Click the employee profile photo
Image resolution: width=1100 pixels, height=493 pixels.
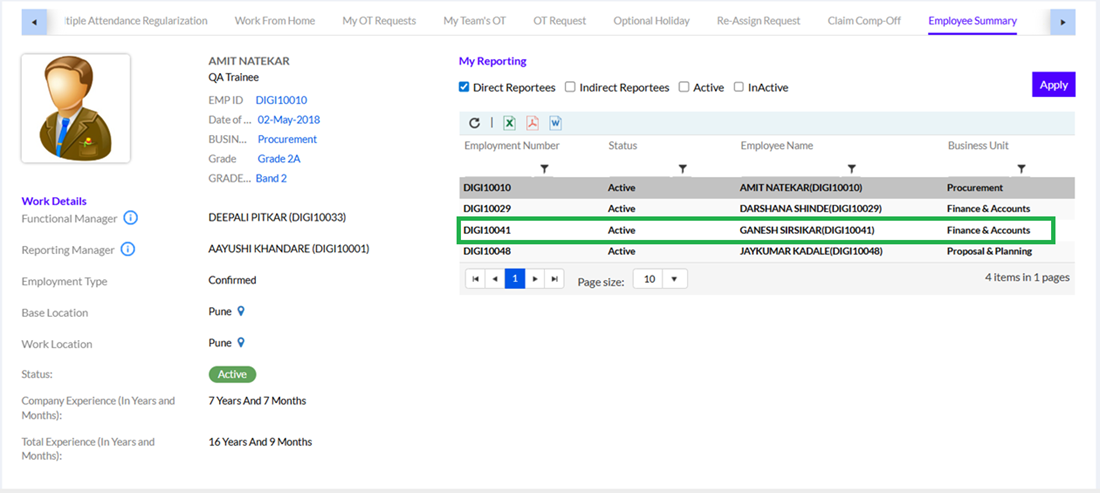(75, 109)
